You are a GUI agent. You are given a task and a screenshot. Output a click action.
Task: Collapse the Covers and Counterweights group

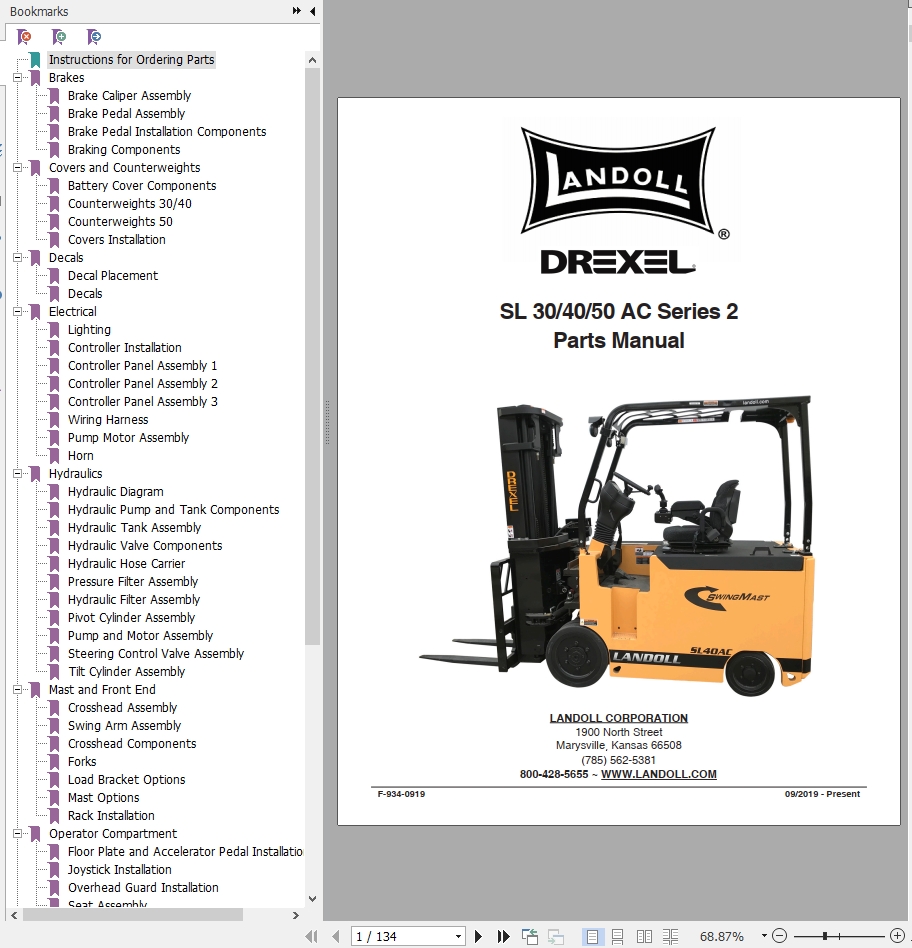pyautogui.click(x=18, y=167)
